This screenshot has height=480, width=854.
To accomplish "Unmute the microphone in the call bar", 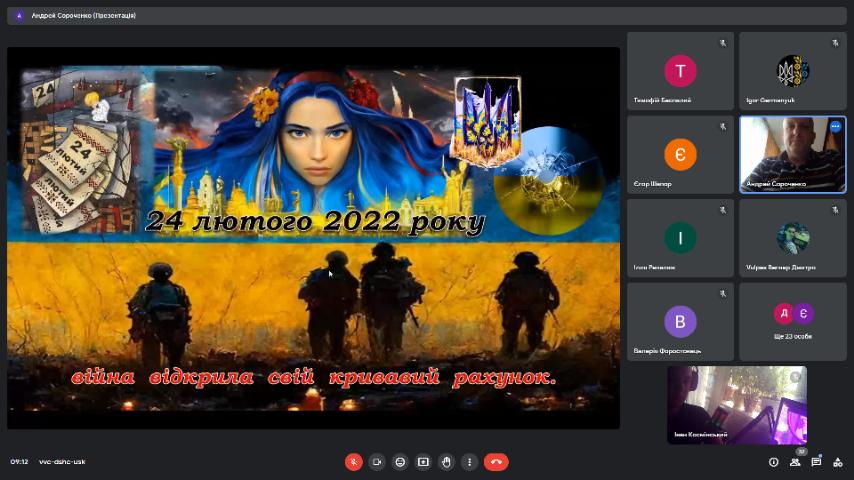I will pyautogui.click(x=354, y=462).
